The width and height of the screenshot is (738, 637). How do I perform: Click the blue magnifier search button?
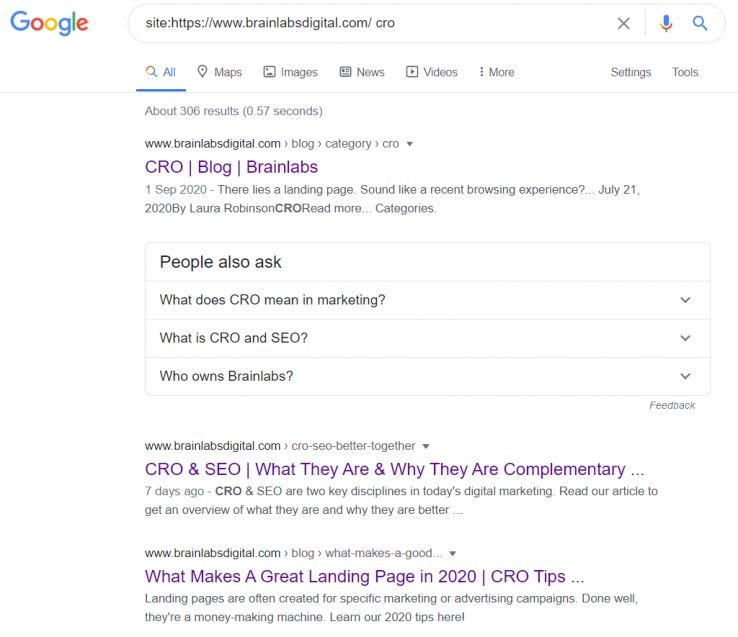700,23
